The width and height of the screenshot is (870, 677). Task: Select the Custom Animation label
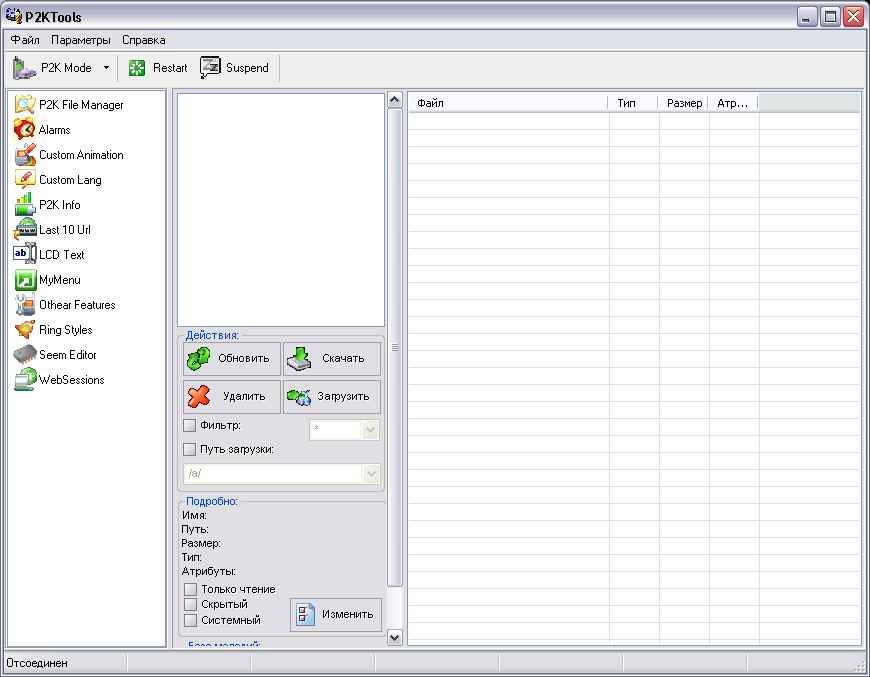point(81,155)
